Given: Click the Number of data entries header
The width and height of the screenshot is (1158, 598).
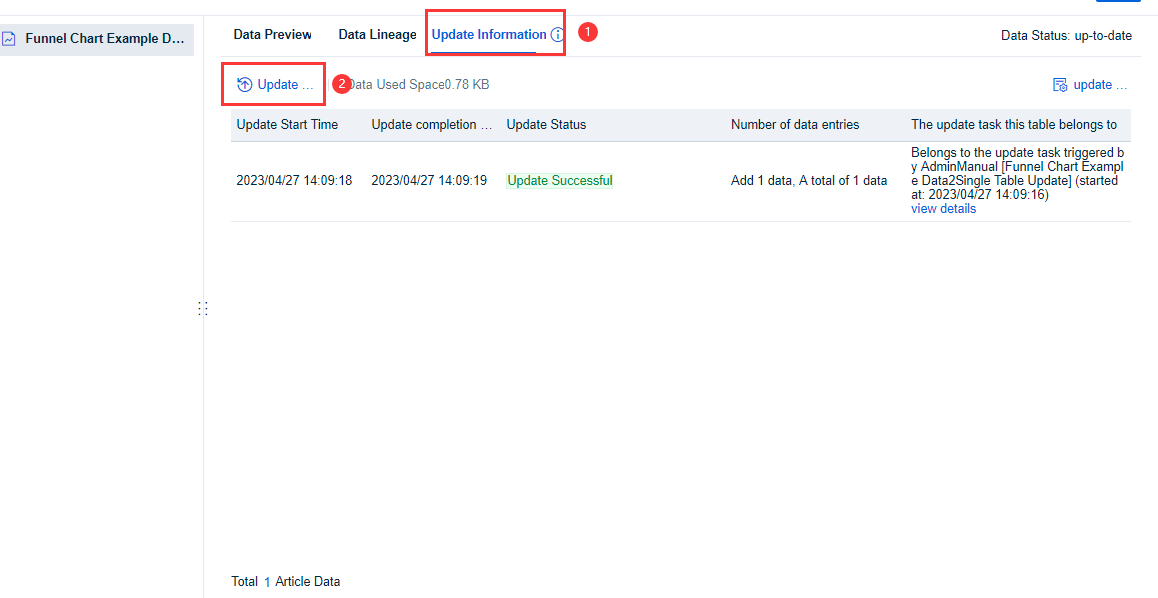Looking at the screenshot, I should [794, 124].
